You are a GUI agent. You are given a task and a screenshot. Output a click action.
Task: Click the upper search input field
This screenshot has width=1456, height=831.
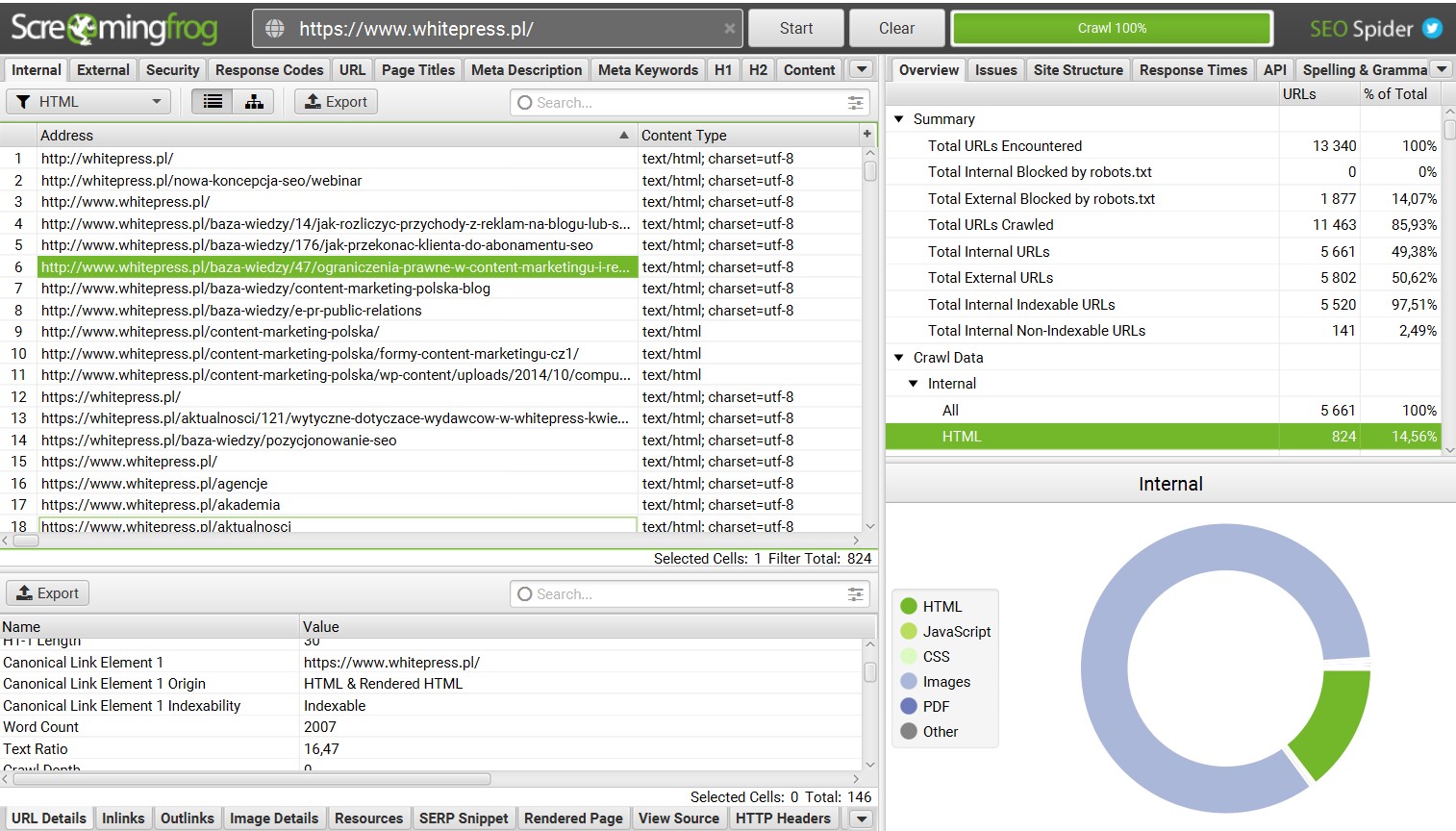click(690, 103)
